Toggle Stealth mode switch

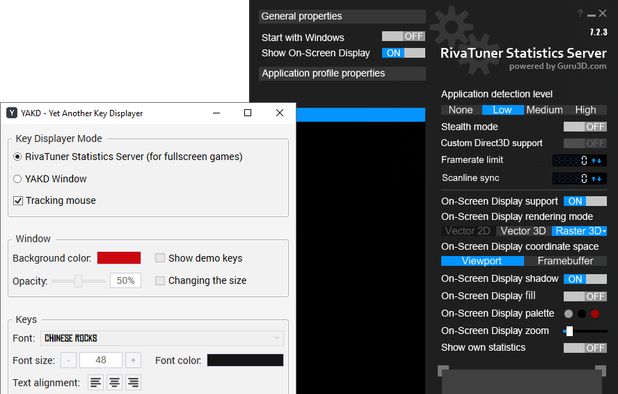(x=585, y=127)
